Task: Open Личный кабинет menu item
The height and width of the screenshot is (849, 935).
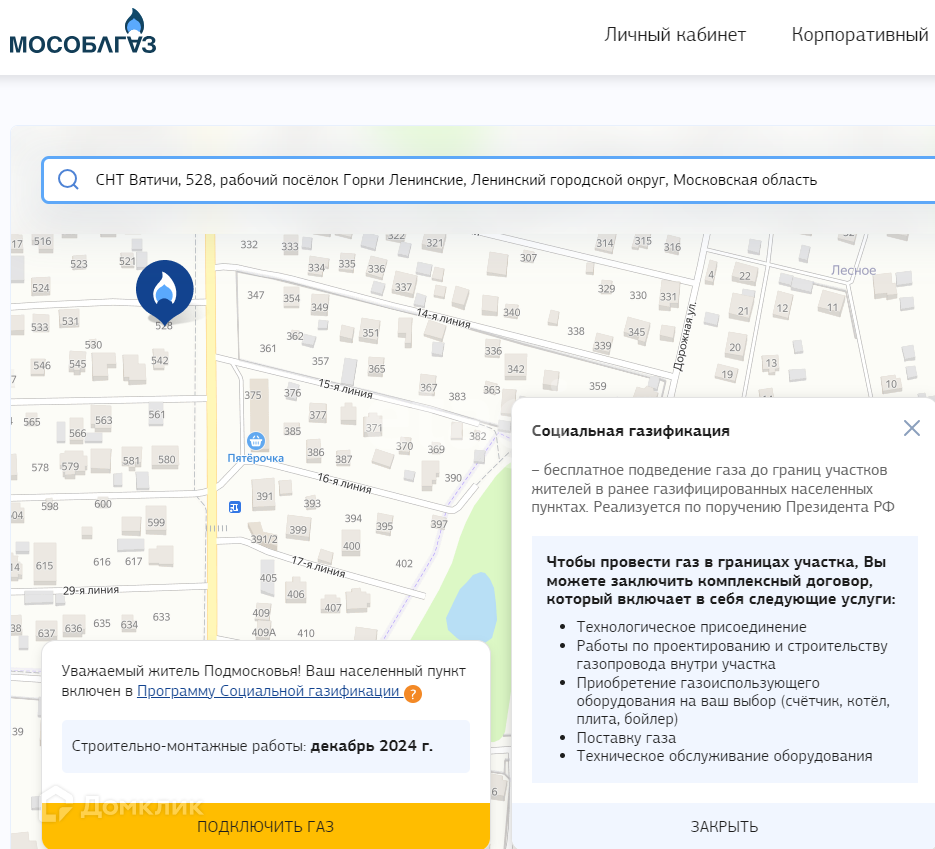Action: (x=675, y=35)
